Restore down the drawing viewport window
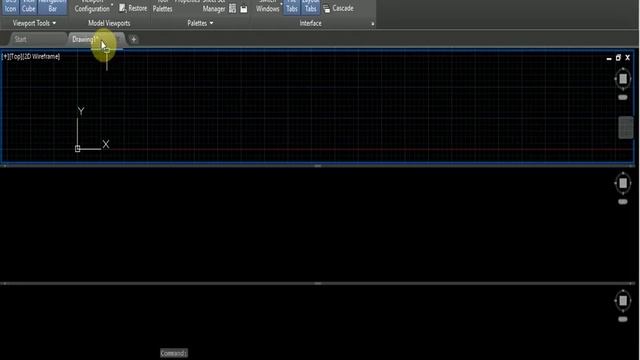640x360 pixels. pos(618,58)
